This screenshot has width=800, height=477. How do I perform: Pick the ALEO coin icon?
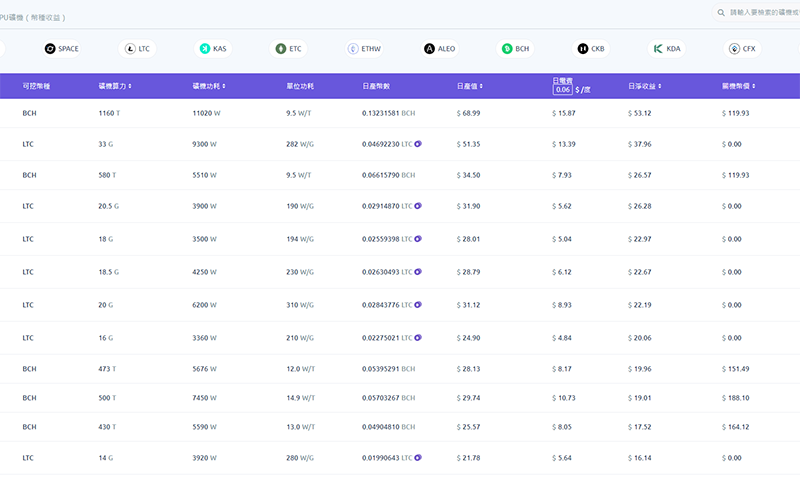pyautogui.click(x=430, y=48)
